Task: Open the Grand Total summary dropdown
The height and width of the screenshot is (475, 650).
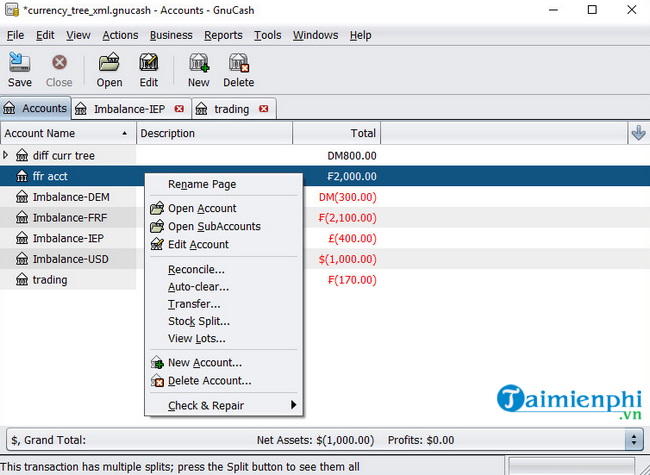Action: (x=634, y=440)
